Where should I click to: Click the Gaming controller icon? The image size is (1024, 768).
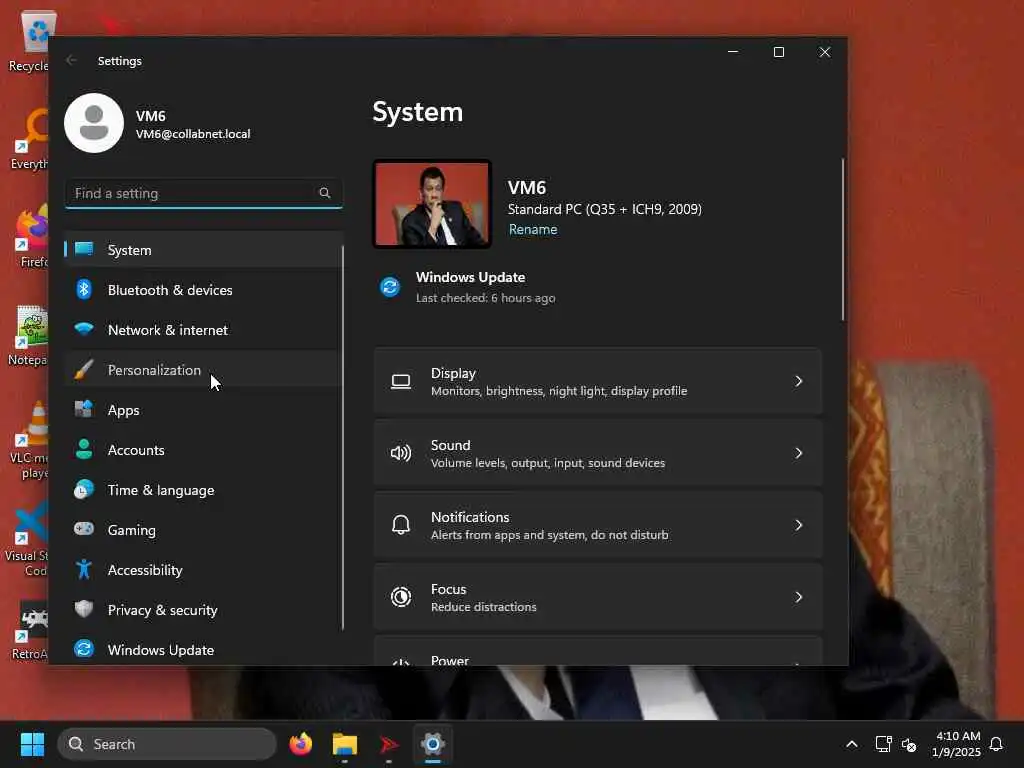click(84, 529)
